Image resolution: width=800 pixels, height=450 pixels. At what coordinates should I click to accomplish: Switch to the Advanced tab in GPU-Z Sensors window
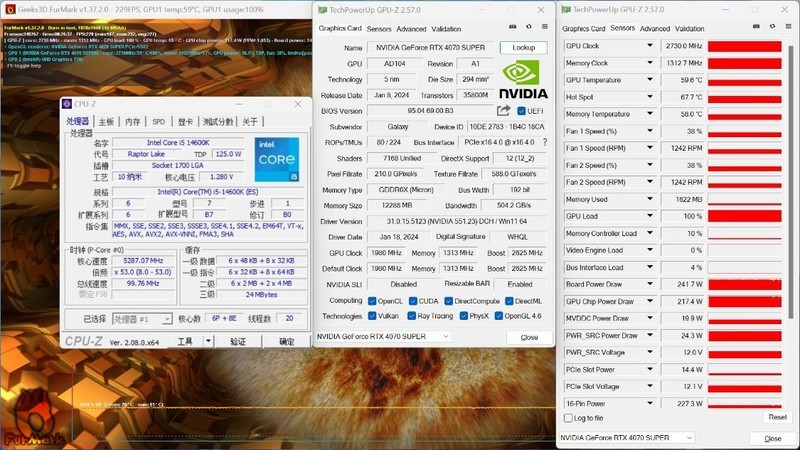(655, 29)
